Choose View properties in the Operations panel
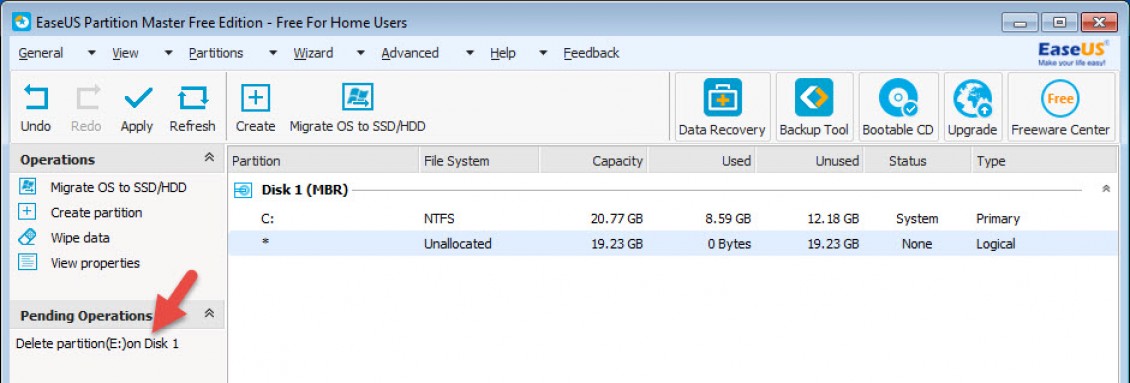1130x383 pixels. click(95, 263)
